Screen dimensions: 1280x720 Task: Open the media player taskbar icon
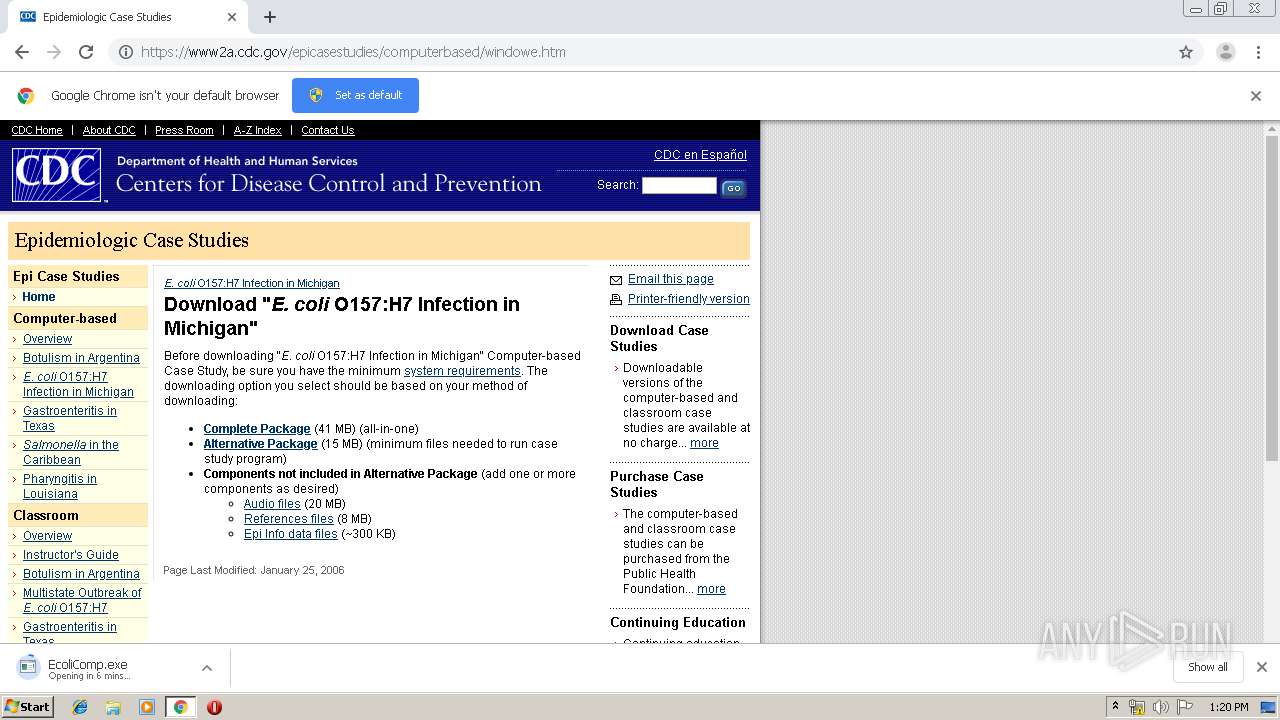[147, 707]
